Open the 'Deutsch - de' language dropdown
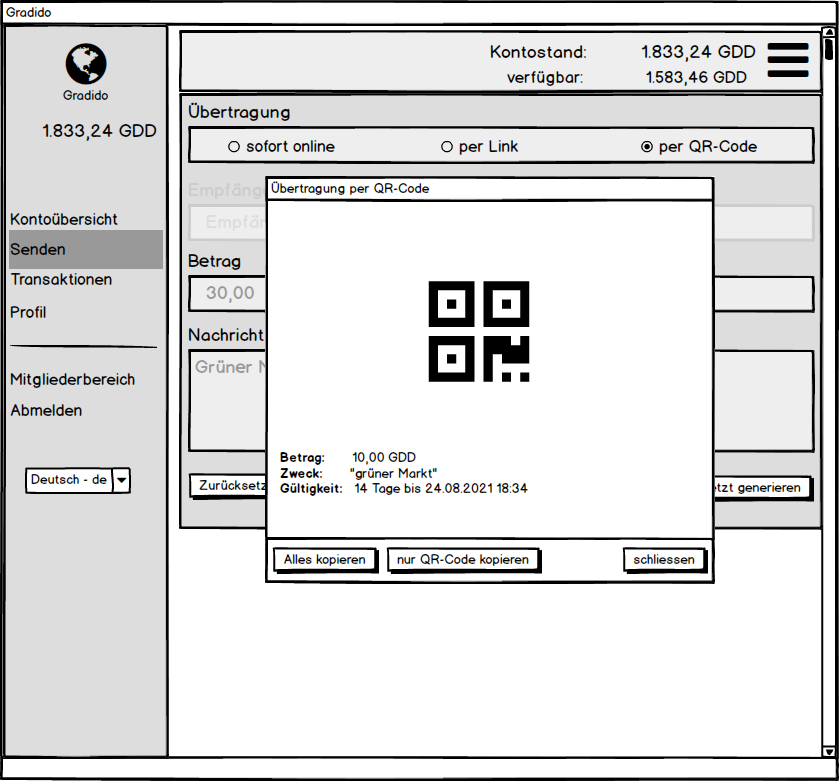839x781 pixels. coord(68,480)
